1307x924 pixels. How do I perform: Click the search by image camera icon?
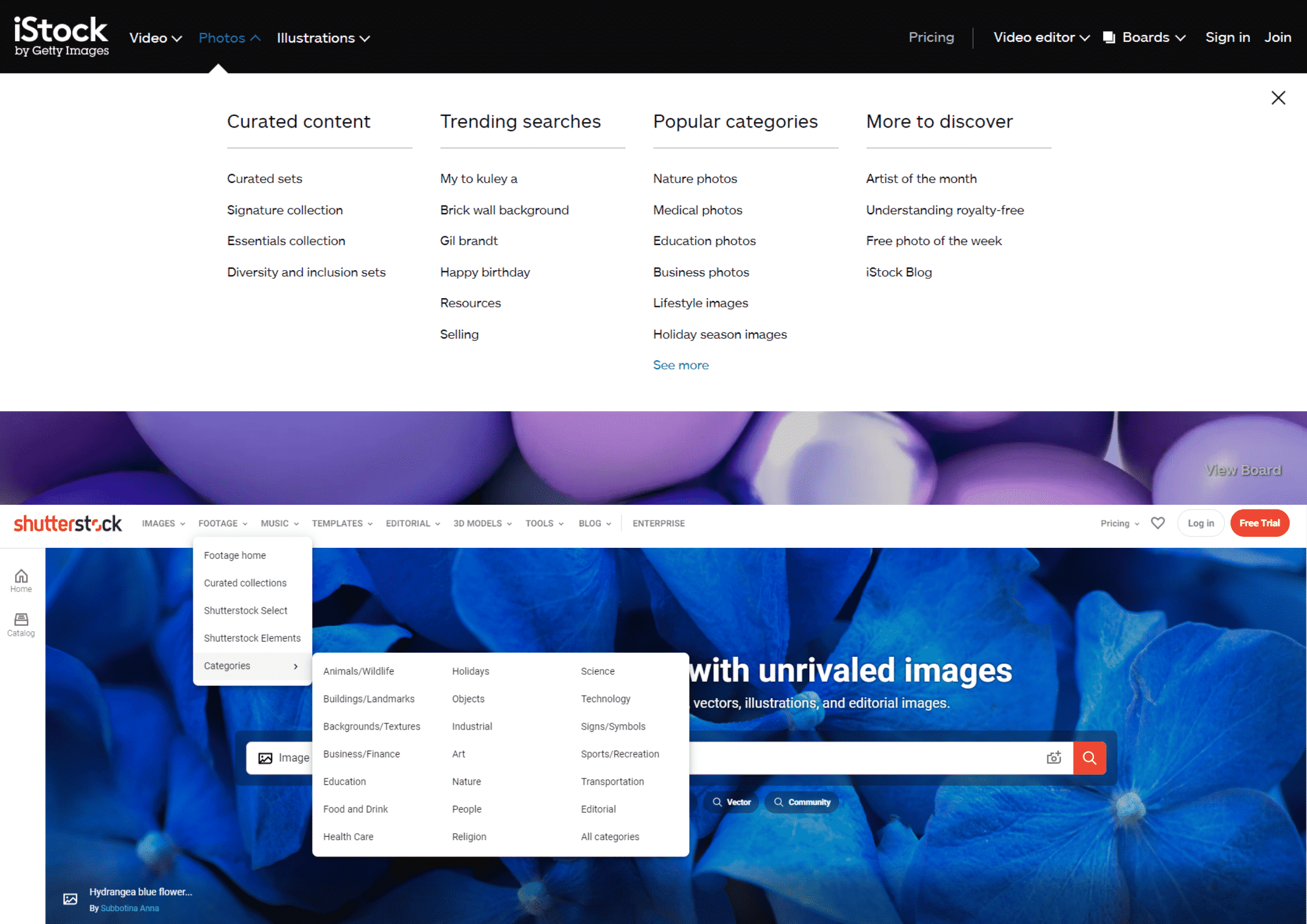(1053, 757)
